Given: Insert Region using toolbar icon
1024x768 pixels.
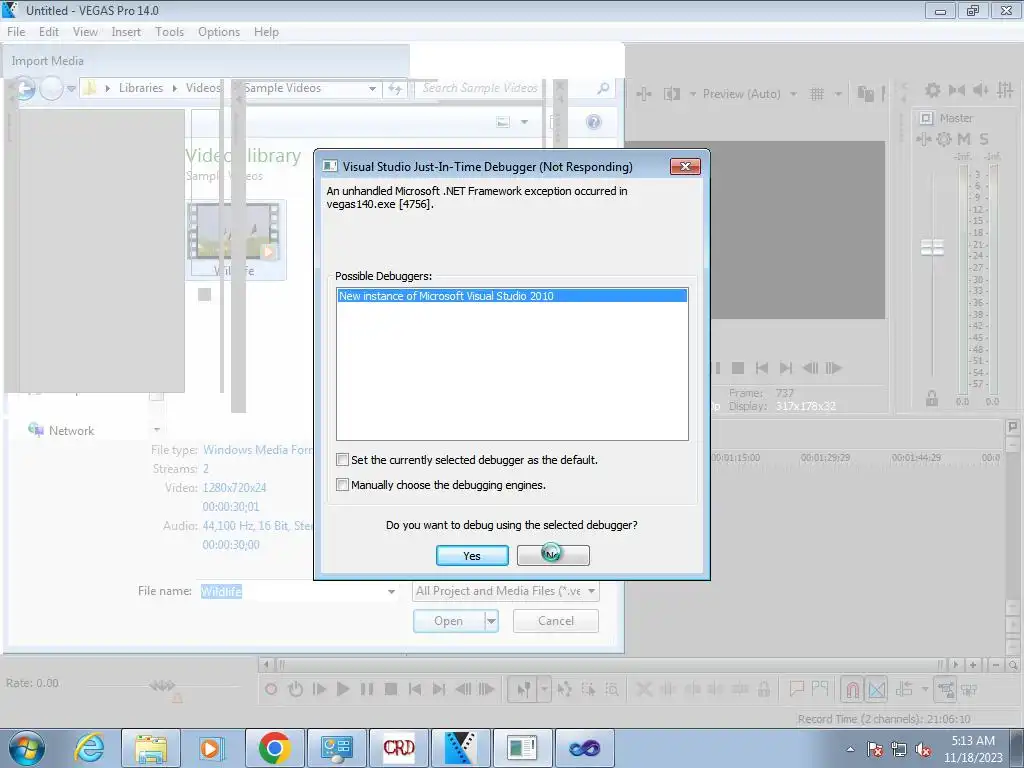Looking at the screenshot, I should pyautogui.click(x=820, y=688).
